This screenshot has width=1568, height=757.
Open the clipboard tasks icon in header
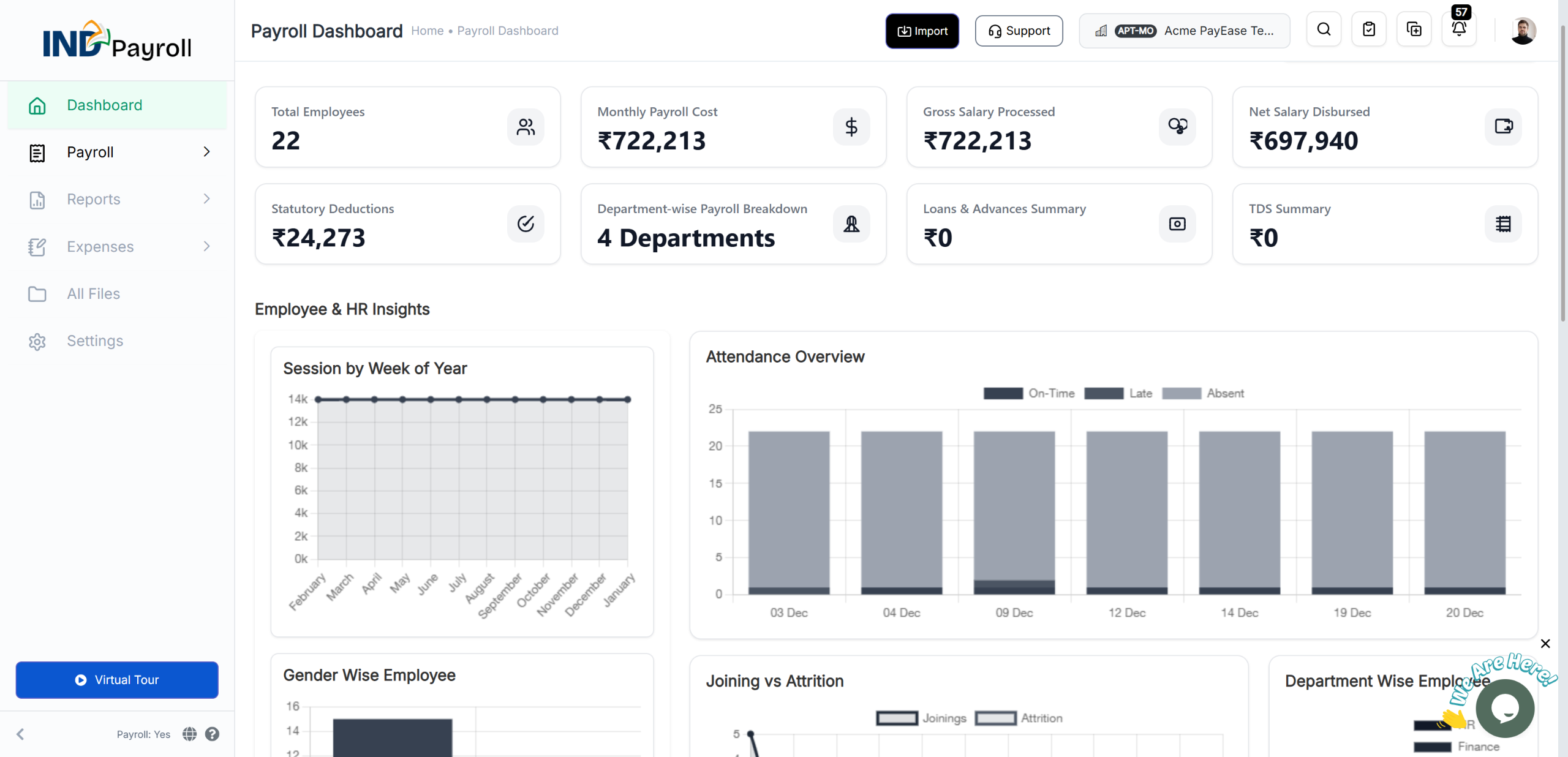click(1368, 29)
